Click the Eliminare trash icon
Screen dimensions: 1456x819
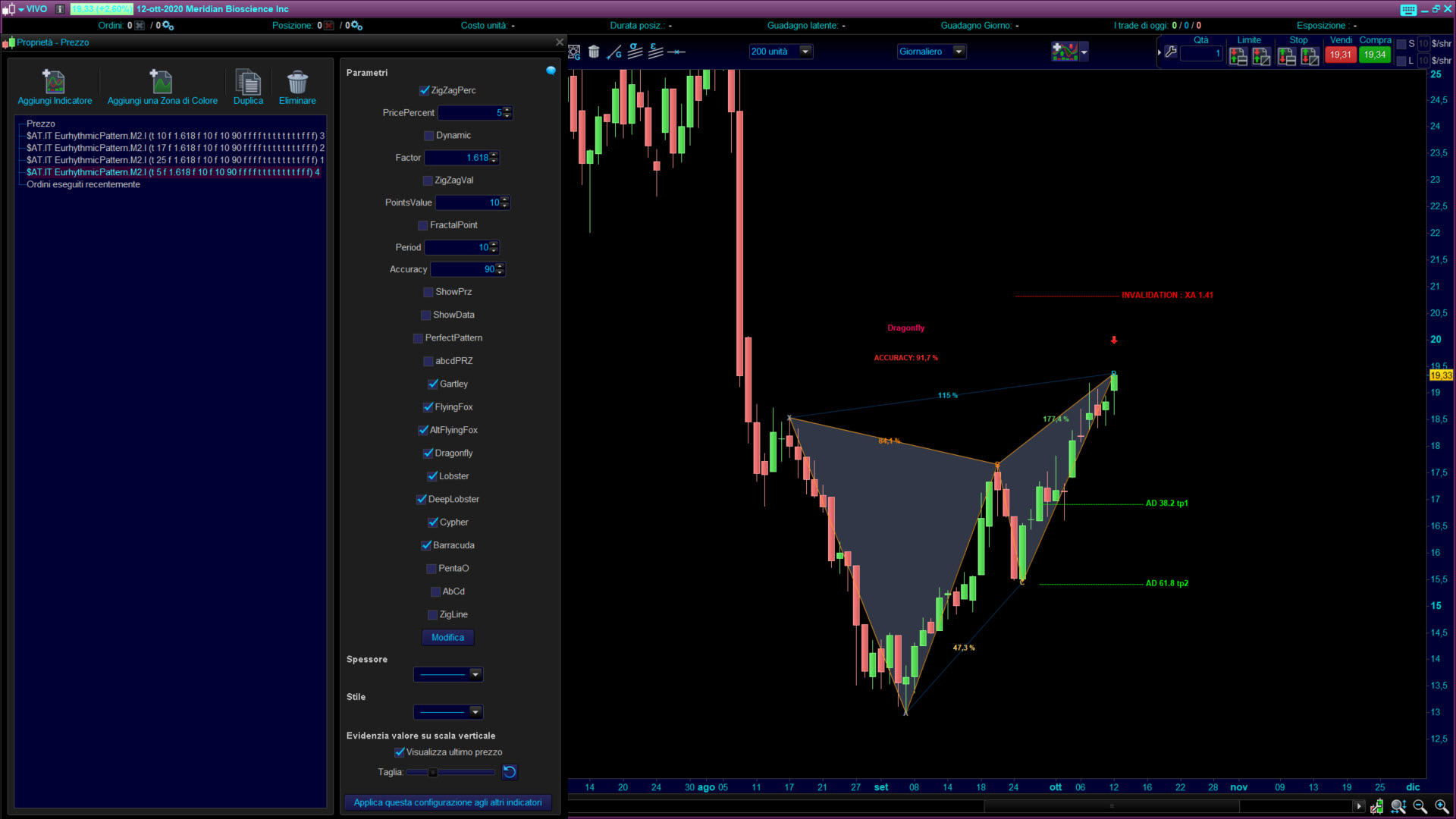(297, 82)
